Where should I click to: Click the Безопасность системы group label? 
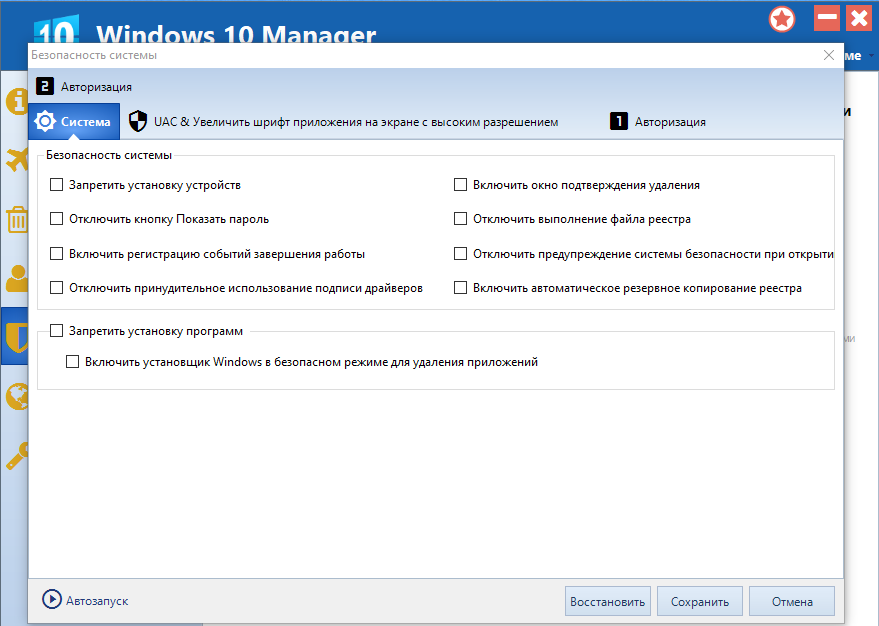[x=109, y=155]
